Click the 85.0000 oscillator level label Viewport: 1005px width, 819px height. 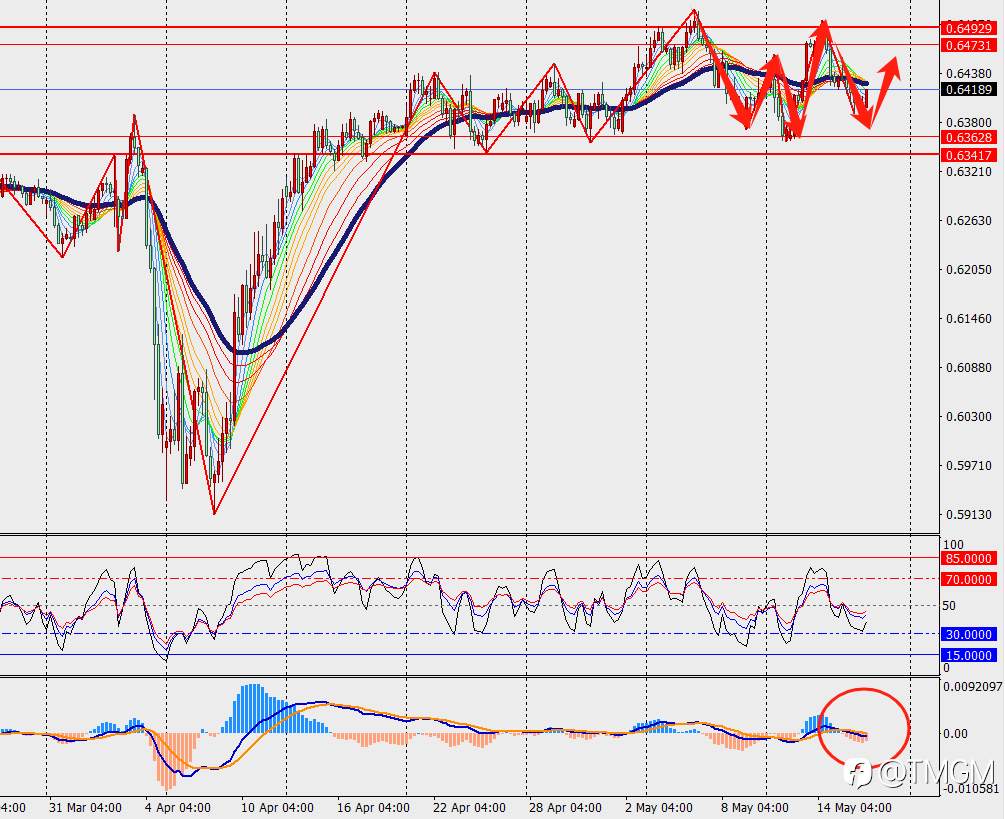pyautogui.click(x=968, y=558)
